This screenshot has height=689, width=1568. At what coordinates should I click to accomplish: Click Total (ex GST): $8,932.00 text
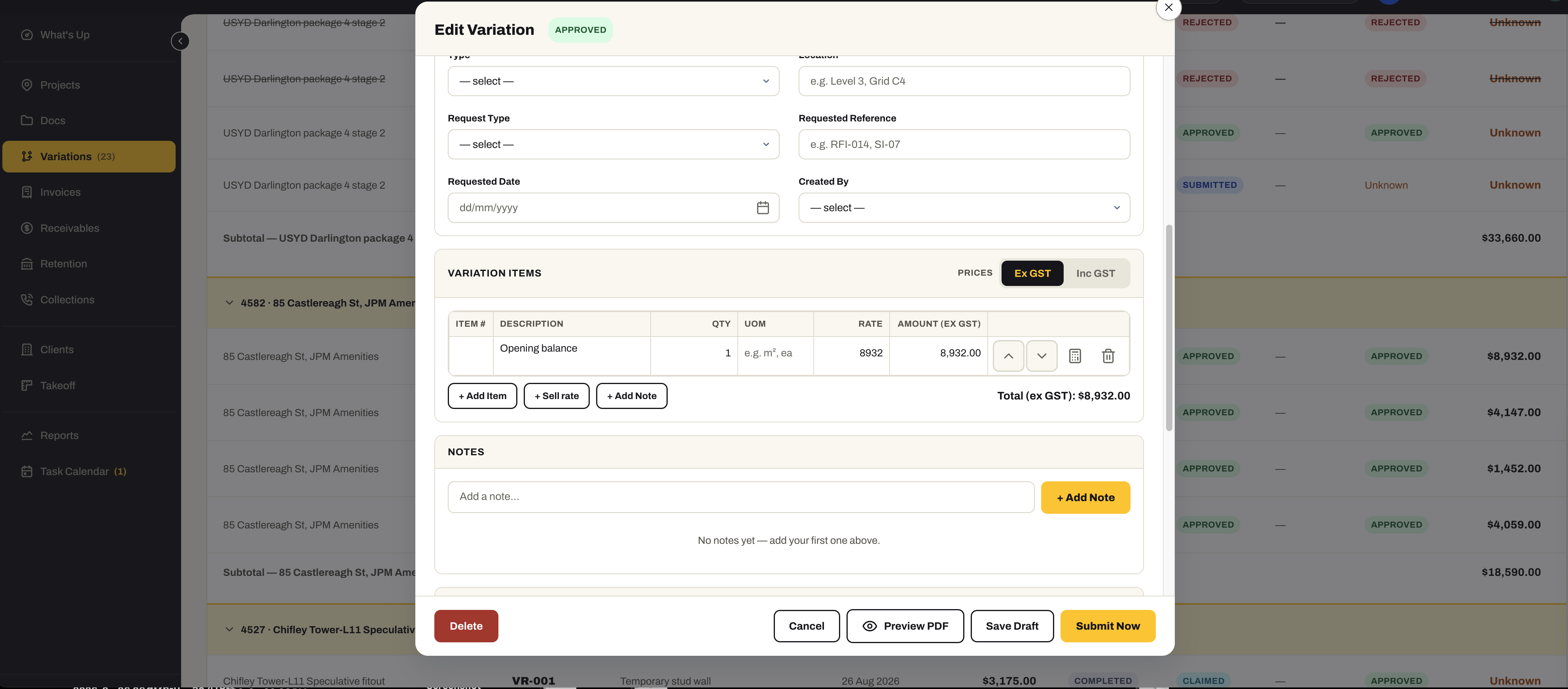tap(1063, 396)
